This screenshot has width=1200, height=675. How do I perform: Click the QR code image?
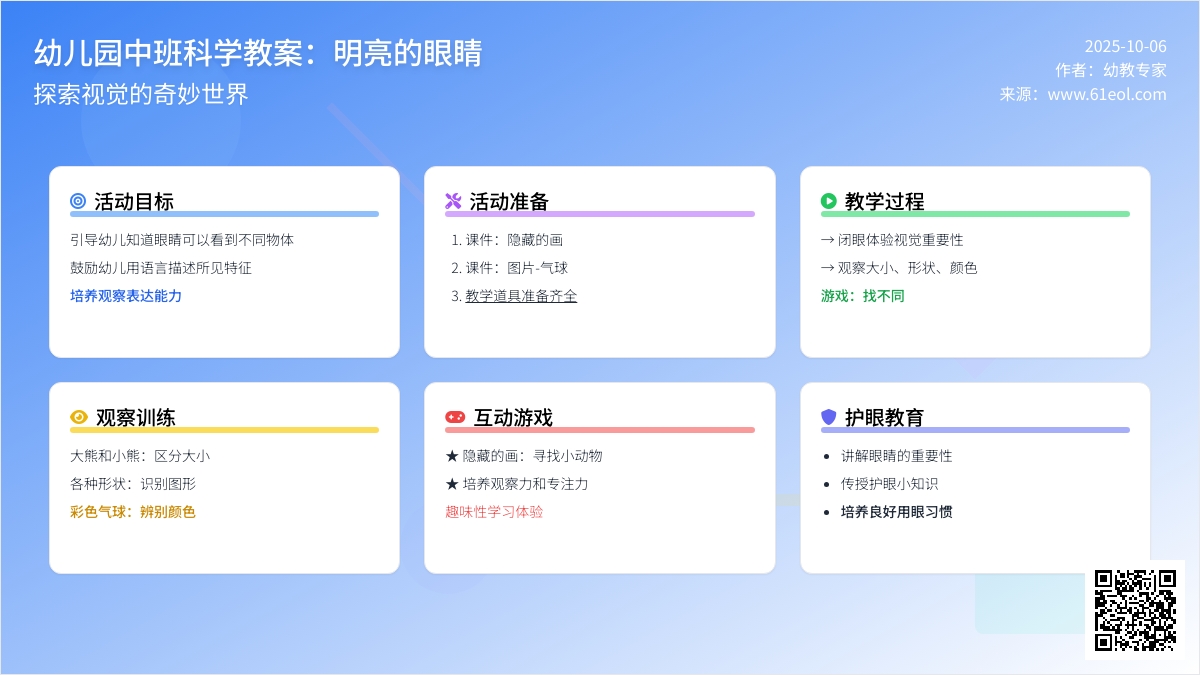point(1135,610)
